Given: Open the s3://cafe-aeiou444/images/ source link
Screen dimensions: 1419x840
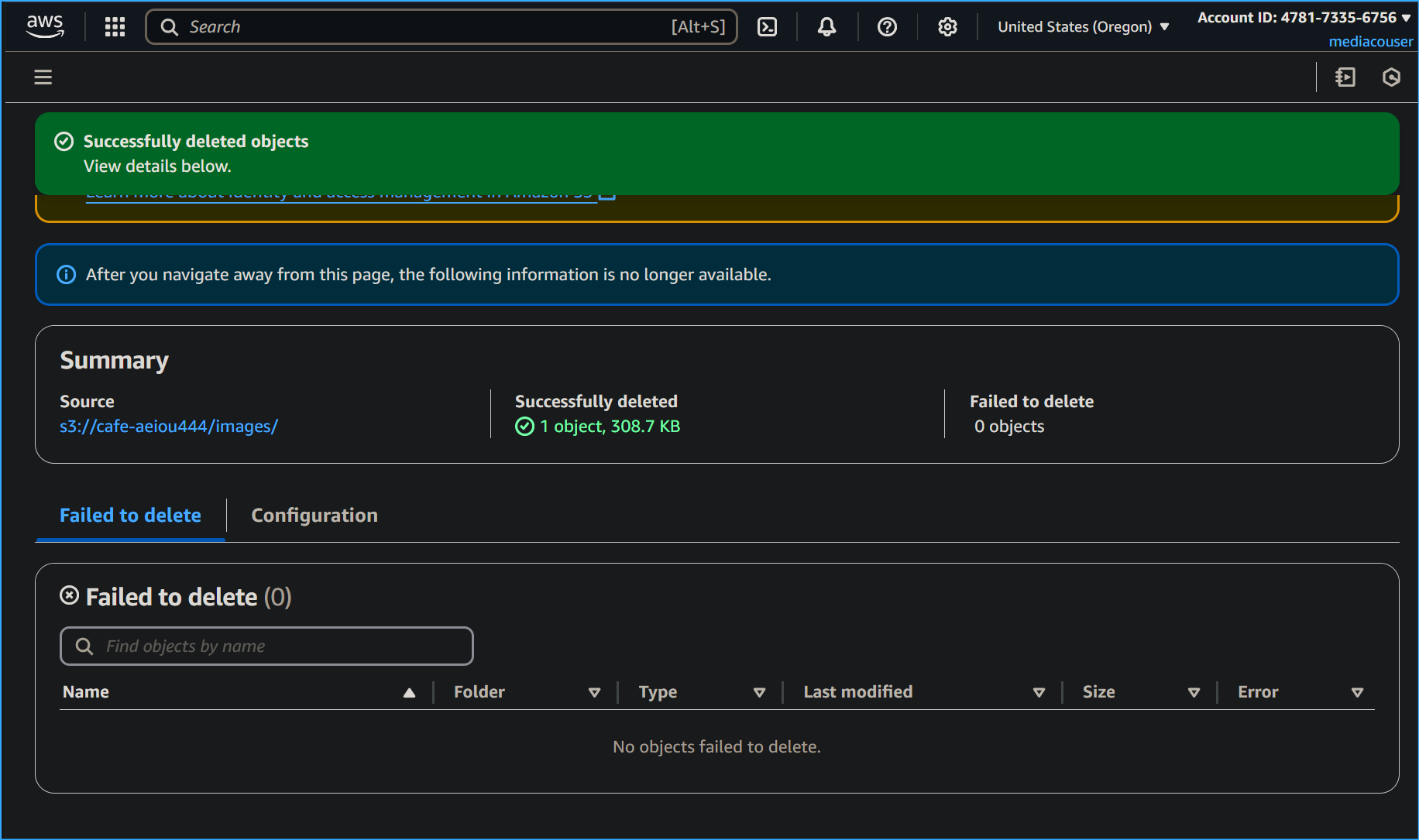Looking at the screenshot, I should [x=169, y=427].
